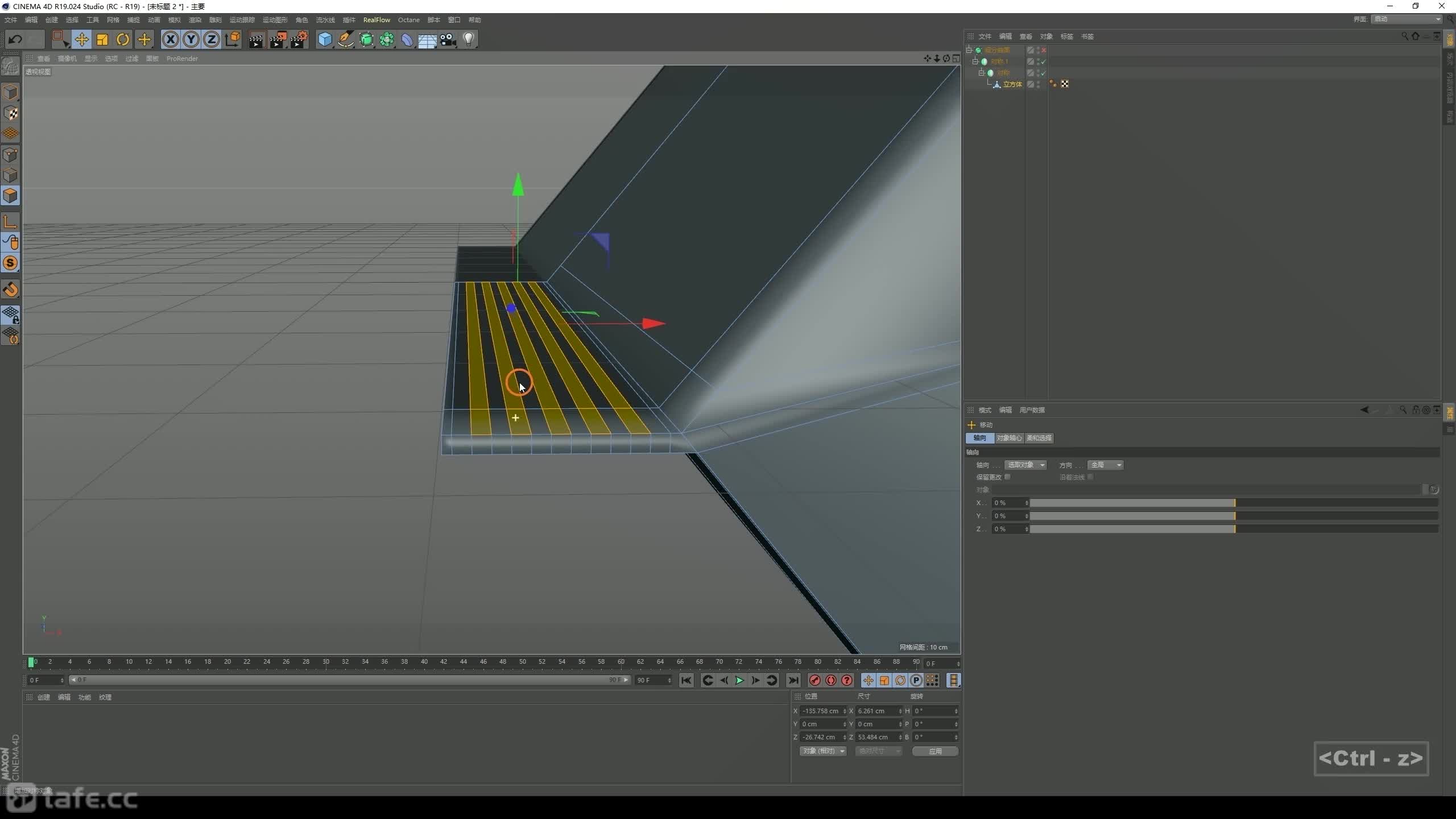This screenshot has width=1456, height=819.
Task: Click attribute manager back arrow
Action: (x=1364, y=410)
